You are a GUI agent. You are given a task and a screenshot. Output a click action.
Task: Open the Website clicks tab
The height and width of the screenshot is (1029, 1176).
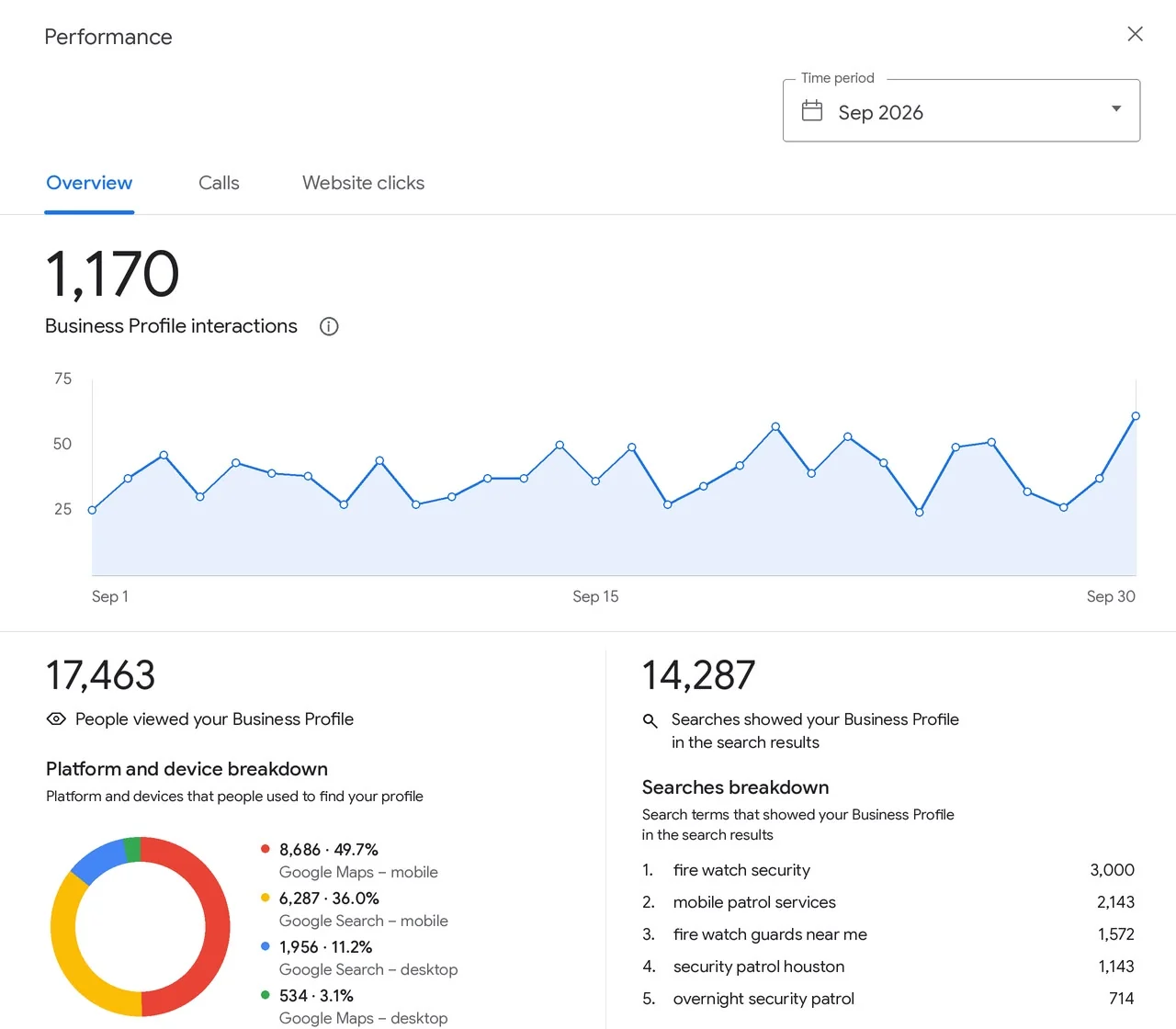pos(363,183)
